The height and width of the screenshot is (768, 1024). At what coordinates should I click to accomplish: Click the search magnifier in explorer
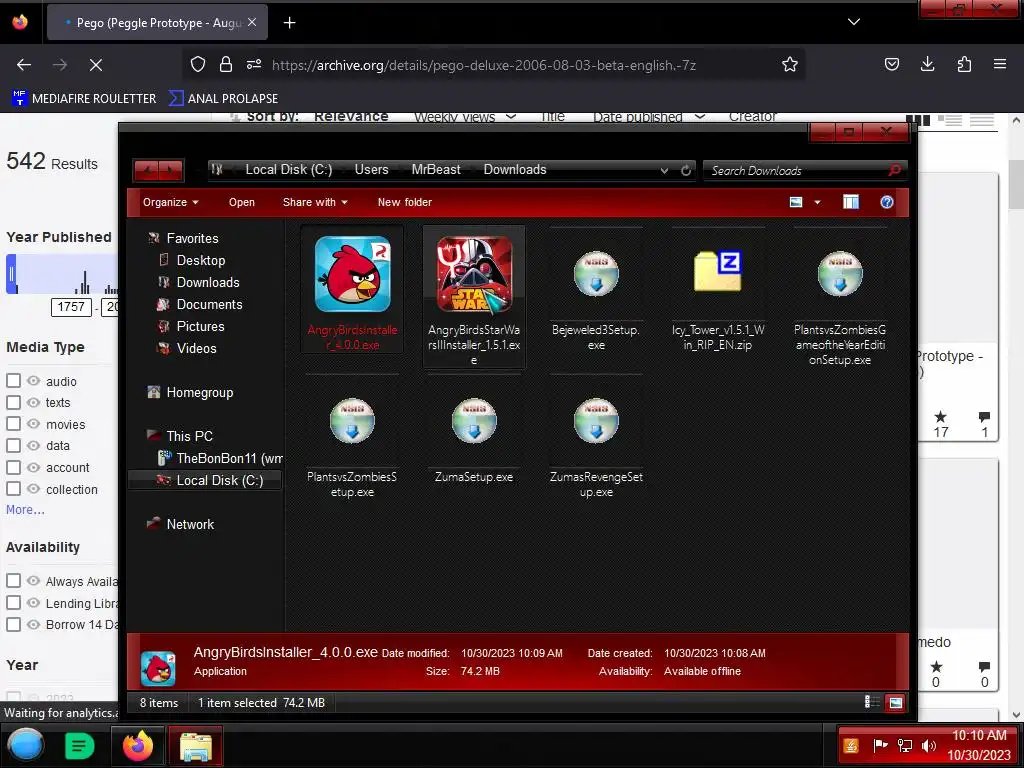[895, 170]
